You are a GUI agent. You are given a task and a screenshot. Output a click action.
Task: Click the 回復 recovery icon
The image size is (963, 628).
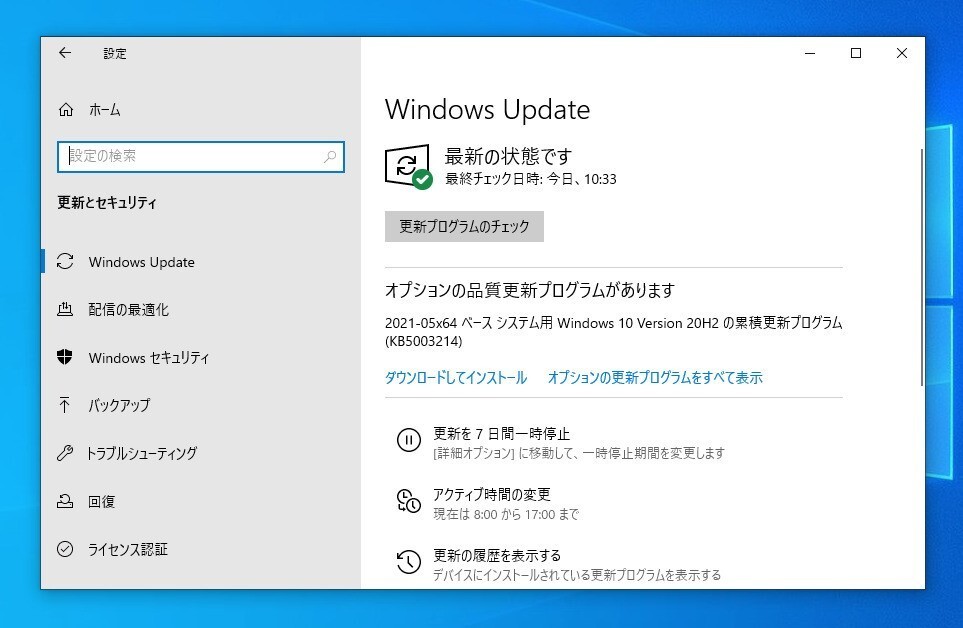point(65,502)
